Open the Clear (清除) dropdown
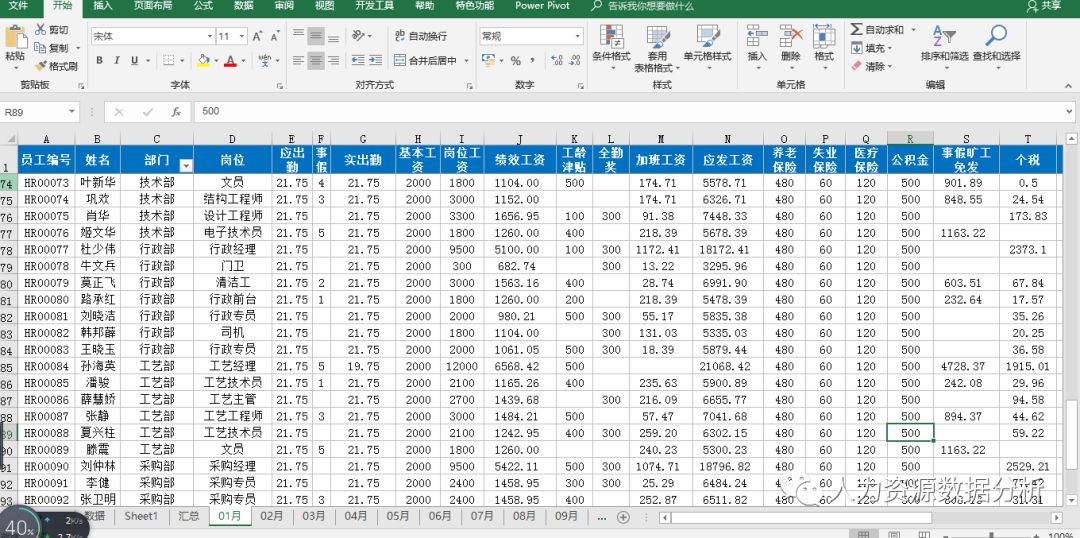The width and height of the screenshot is (1080, 538). 871,66
